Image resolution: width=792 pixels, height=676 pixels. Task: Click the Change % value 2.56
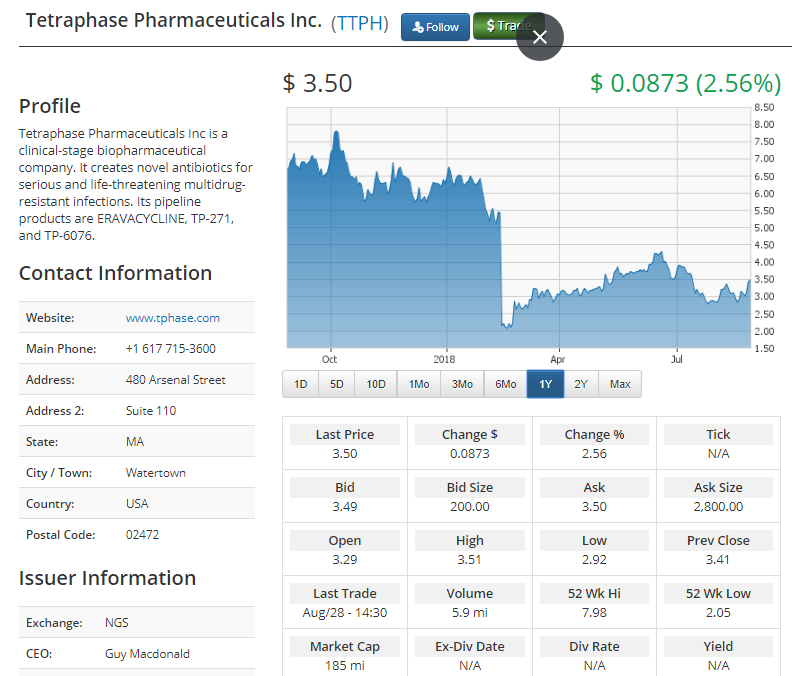(x=594, y=454)
